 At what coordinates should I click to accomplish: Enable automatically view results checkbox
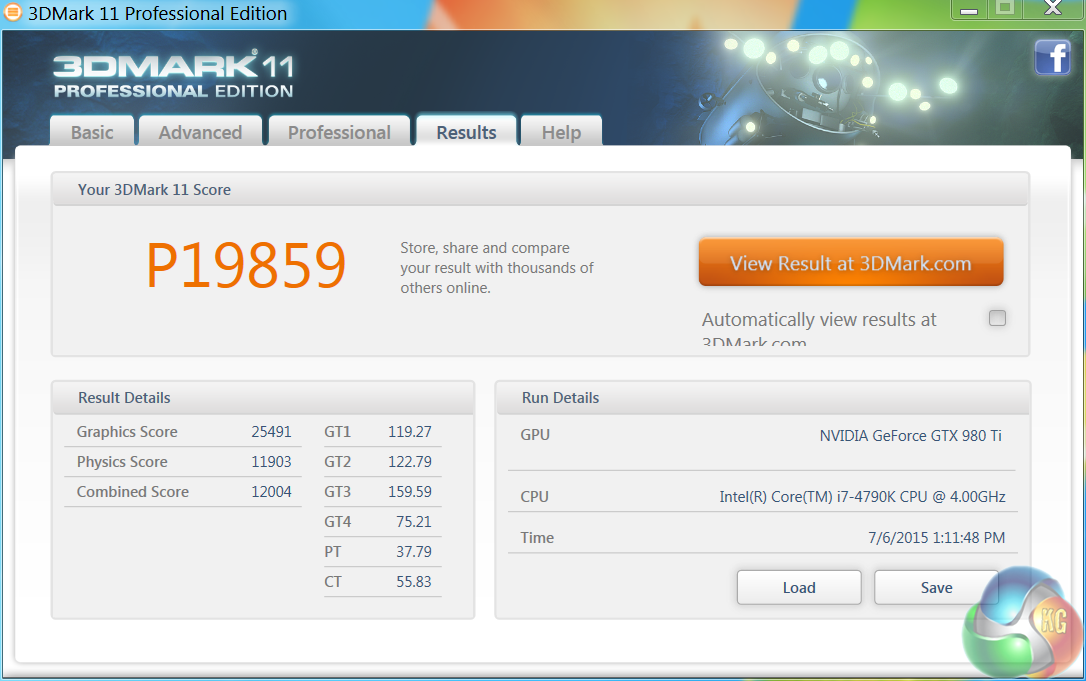point(997,318)
